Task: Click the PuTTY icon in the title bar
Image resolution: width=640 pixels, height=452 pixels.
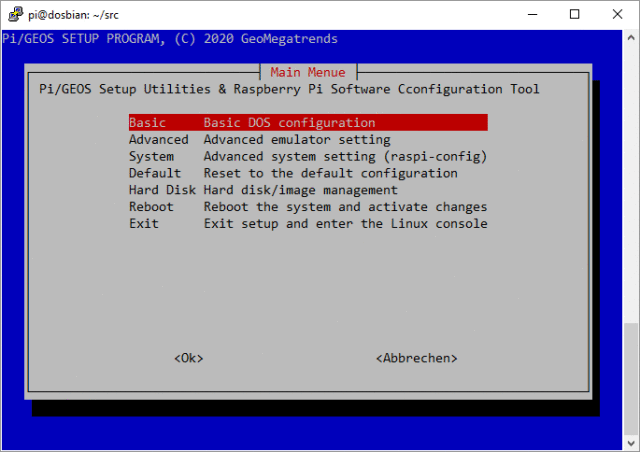Action: click(16, 14)
